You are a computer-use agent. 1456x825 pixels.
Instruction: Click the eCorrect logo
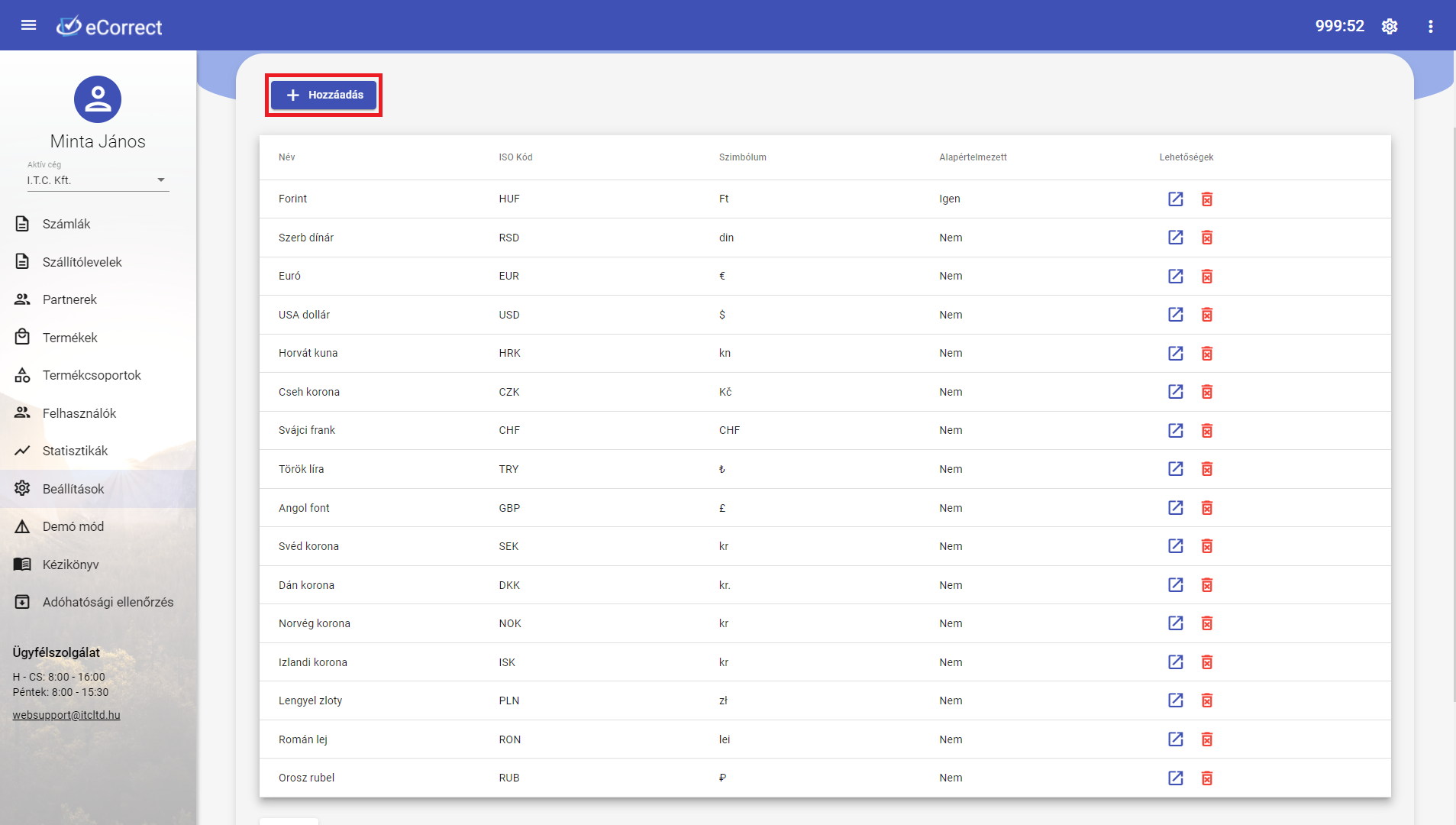[x=109, y=27]
